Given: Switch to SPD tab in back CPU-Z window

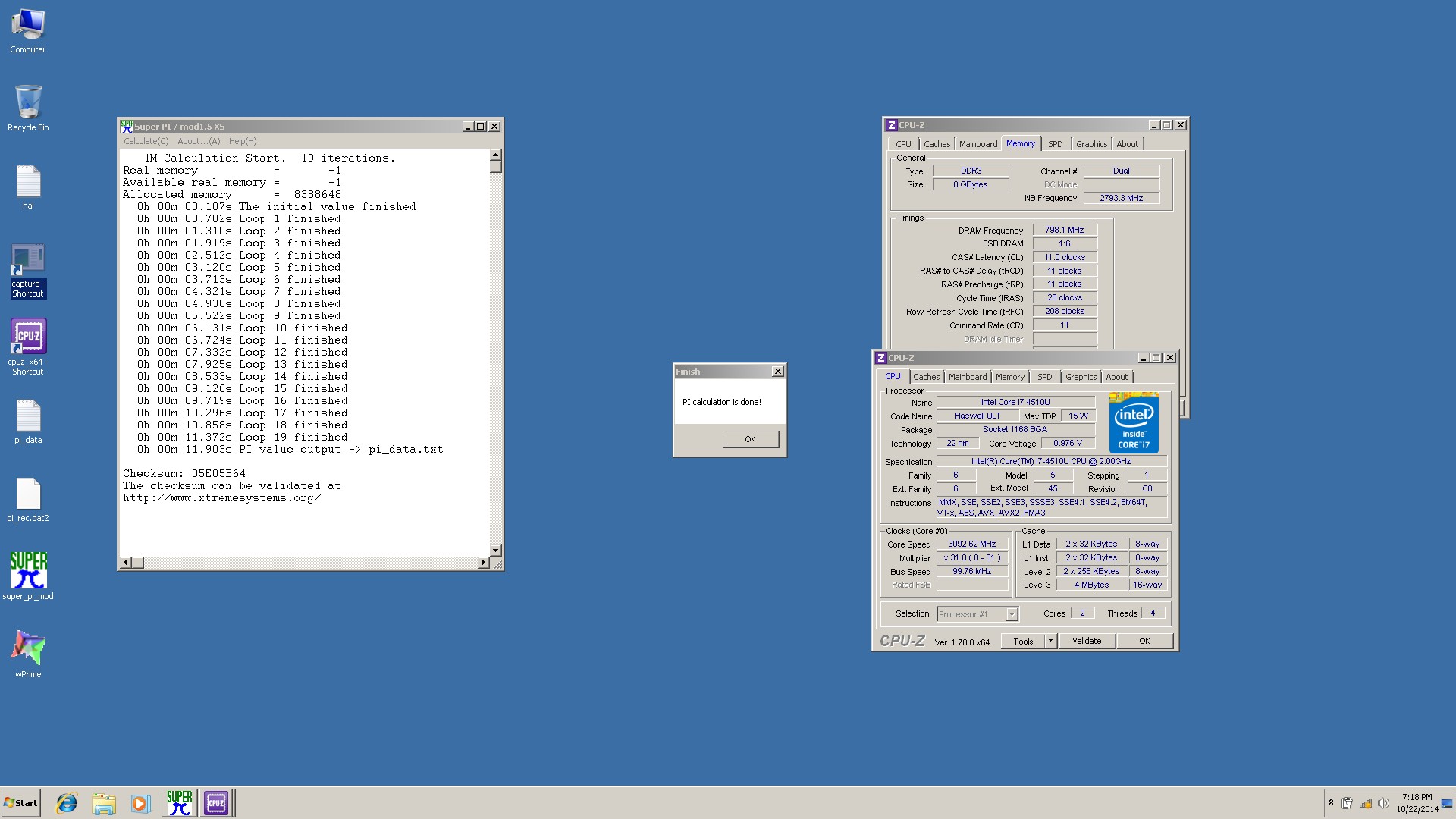Looking at the screenshot, I should click(x=1056, y=144).
